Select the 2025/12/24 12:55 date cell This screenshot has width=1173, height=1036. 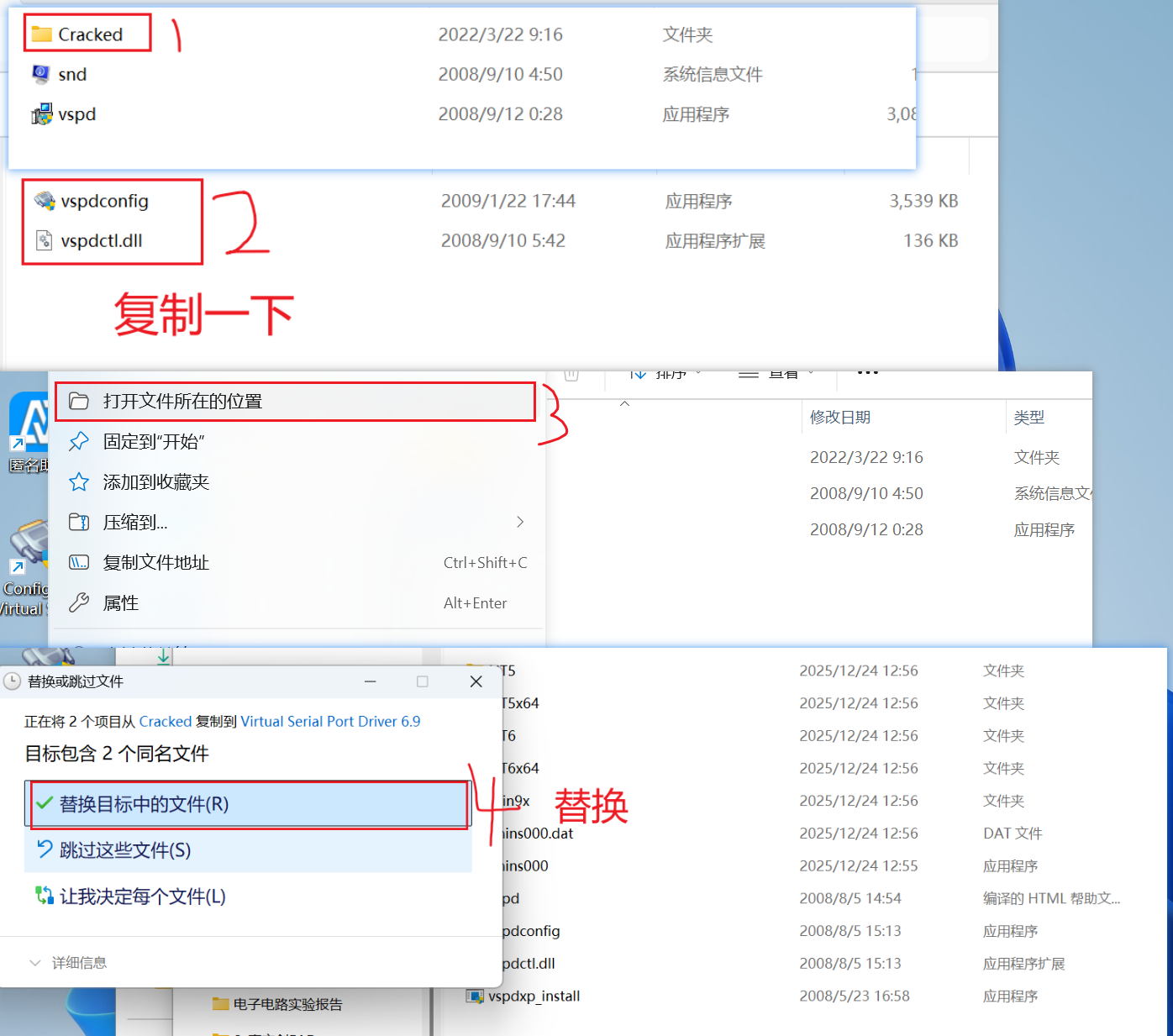pyautogui.click(x=859, y=865)
